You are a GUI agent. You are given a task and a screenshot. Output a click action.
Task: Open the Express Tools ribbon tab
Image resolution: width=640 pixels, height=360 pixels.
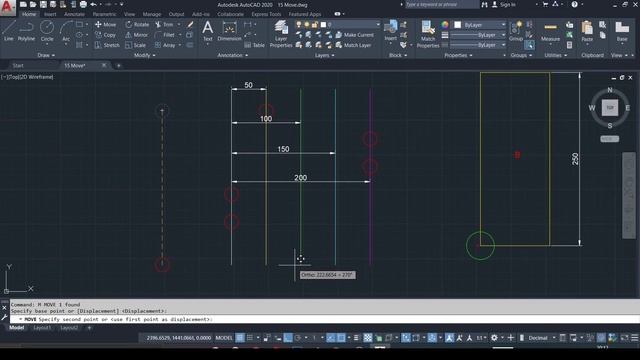[266, 14]
